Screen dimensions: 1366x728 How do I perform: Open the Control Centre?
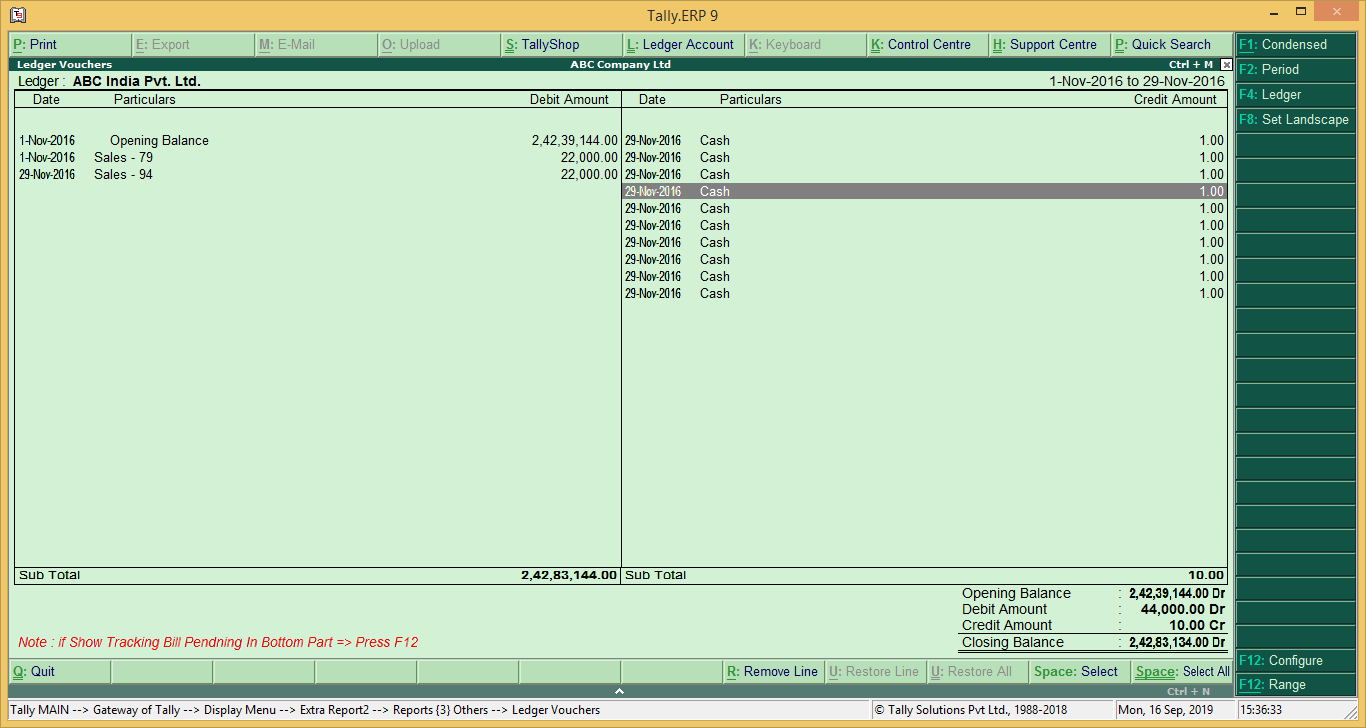pyautogui.click(x=925, y=44)
